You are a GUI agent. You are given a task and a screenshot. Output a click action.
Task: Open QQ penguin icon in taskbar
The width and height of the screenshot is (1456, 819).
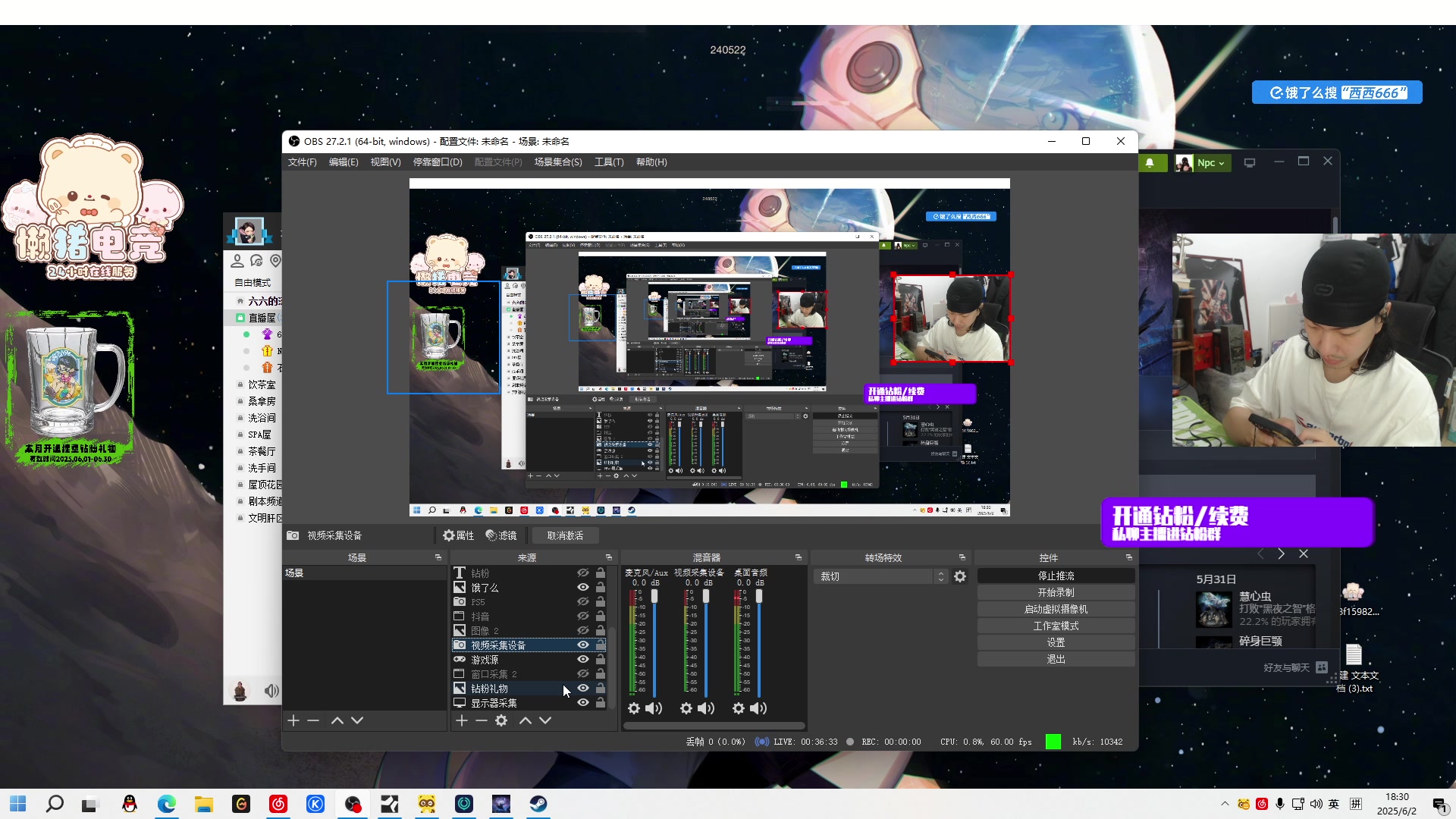click(x=130, y=804)
